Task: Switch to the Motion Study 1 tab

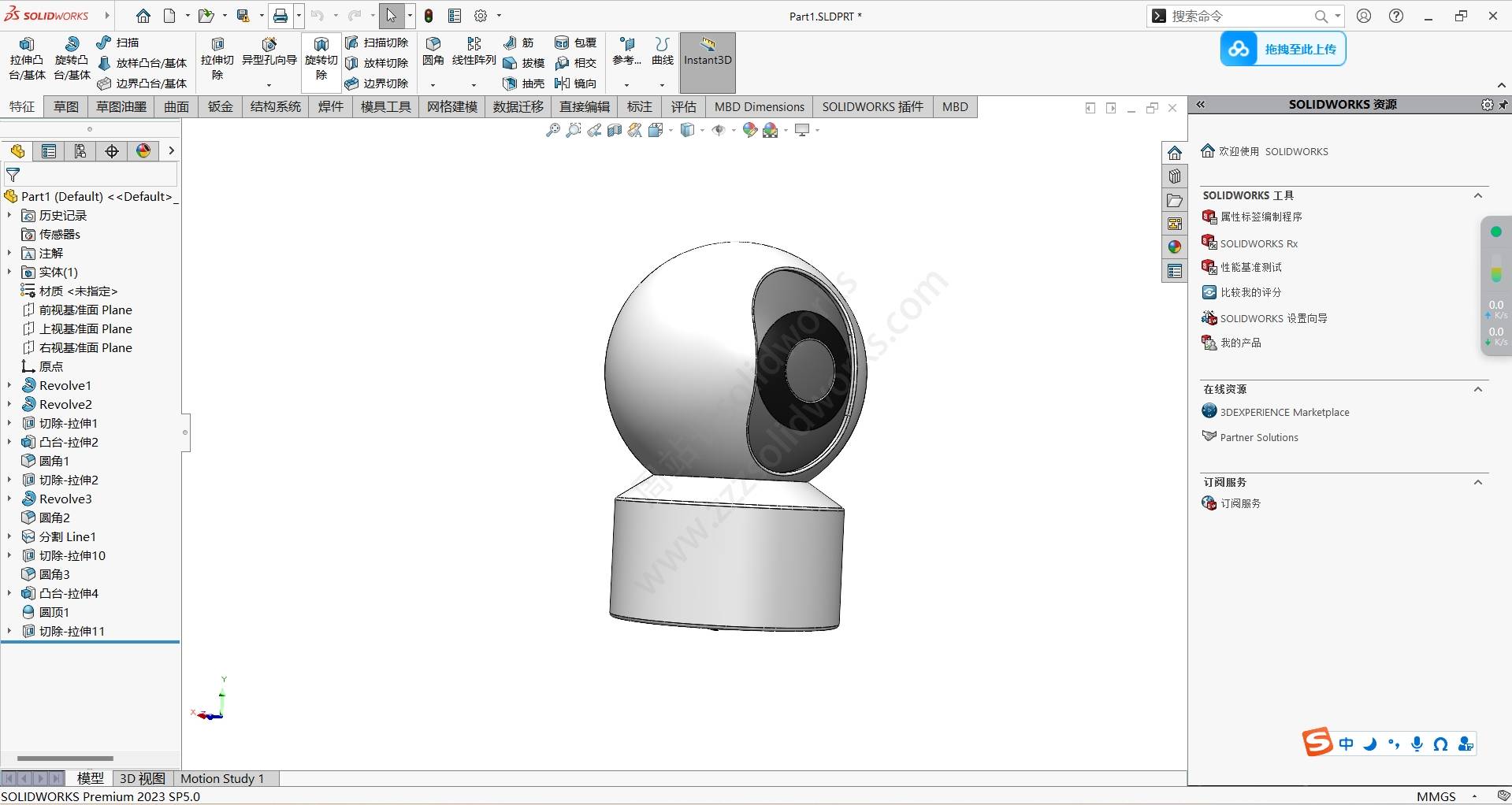Action: pyautogui.click(x=222, y=778)
